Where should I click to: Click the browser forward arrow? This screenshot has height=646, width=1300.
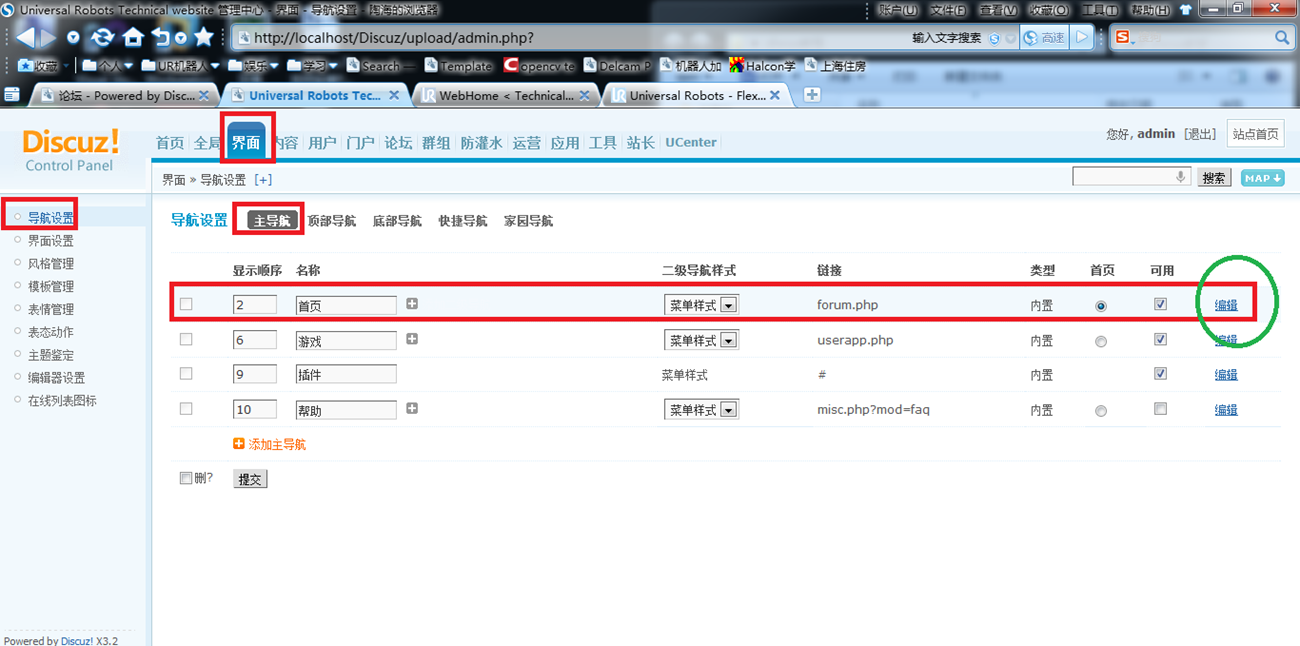(47, 38)
